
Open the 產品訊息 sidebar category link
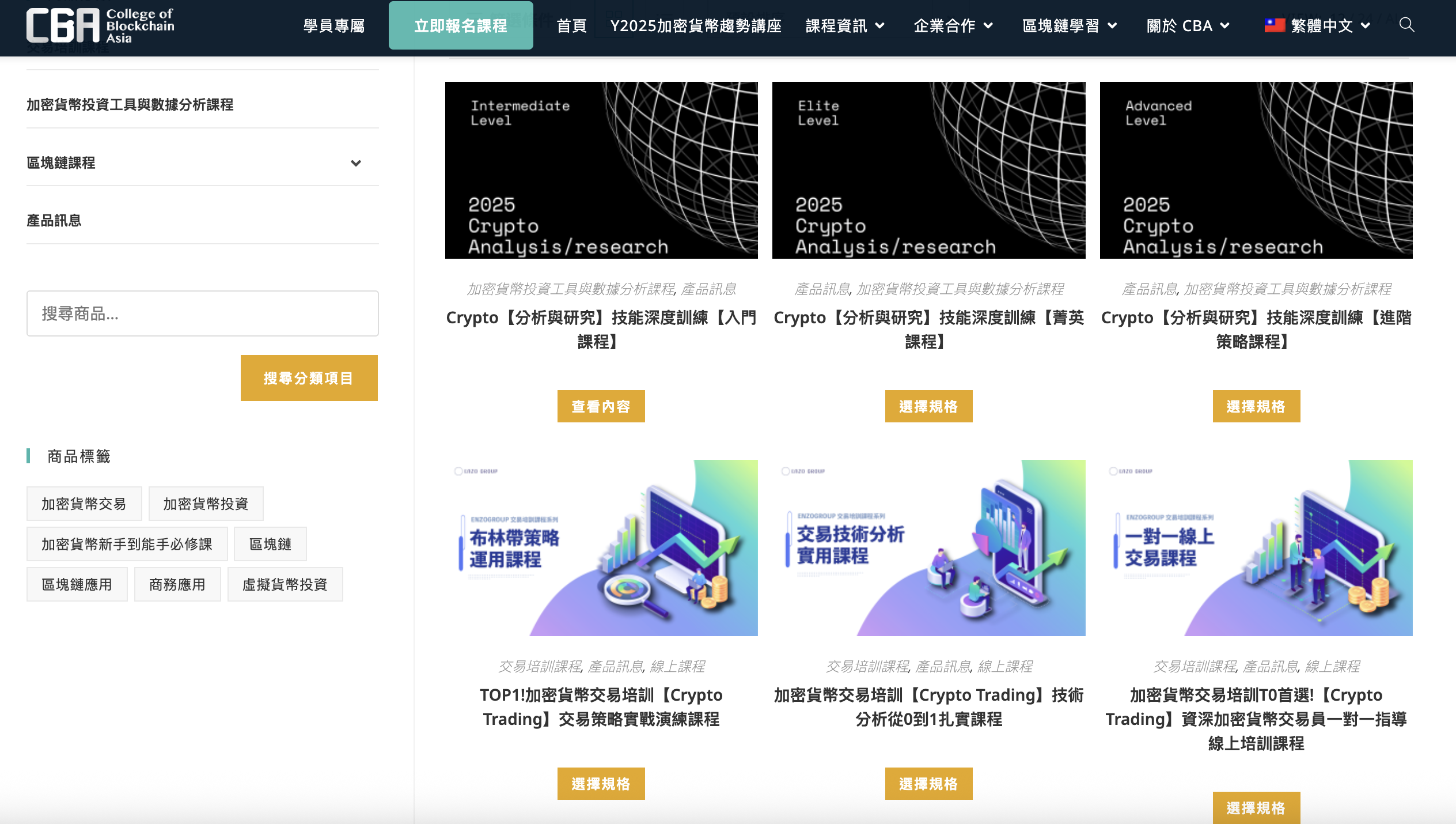click(x=54, y=220)
